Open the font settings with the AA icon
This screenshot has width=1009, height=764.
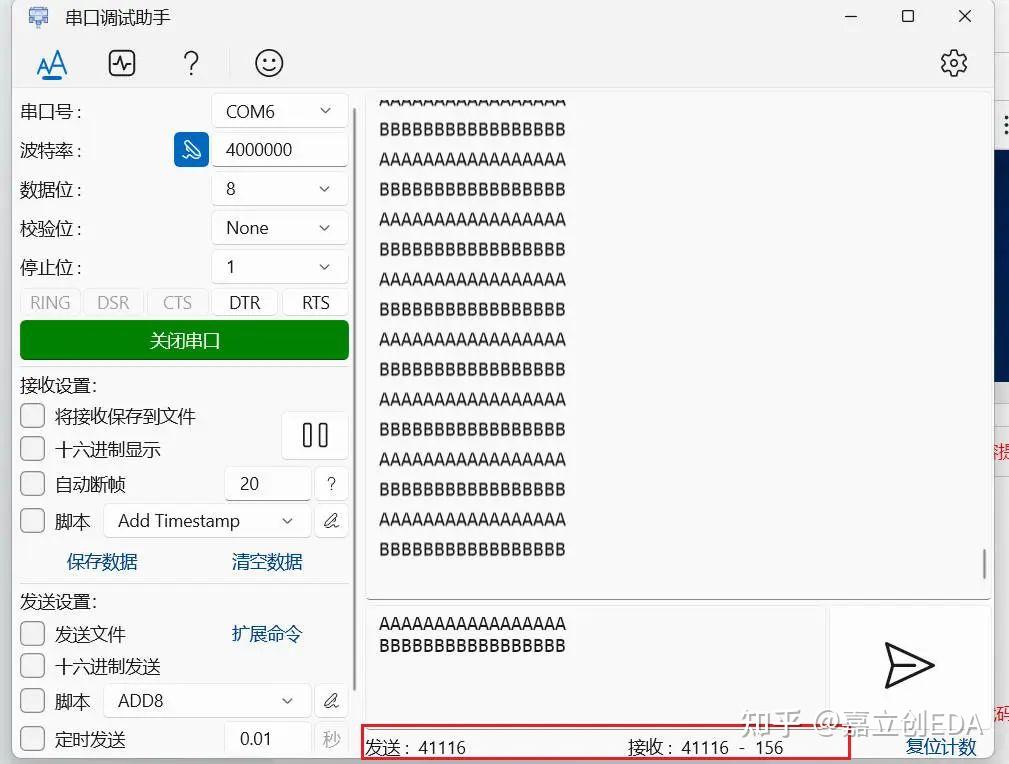click(51, 63)
